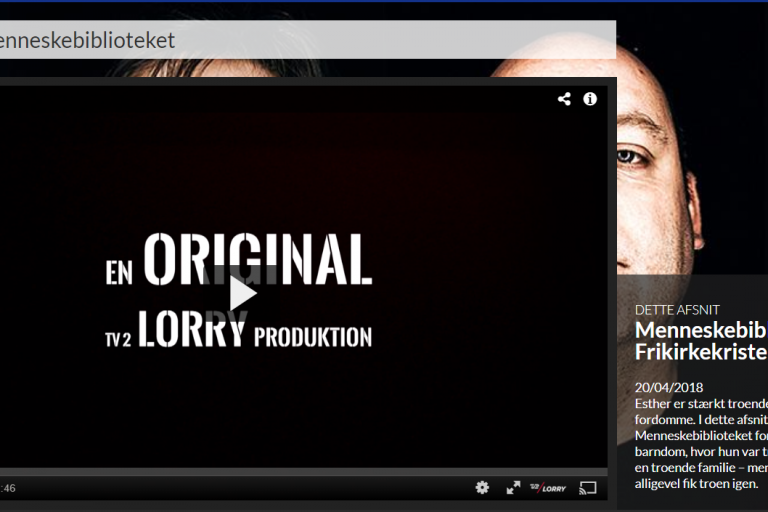Open the video info icon

coord(590,99)
